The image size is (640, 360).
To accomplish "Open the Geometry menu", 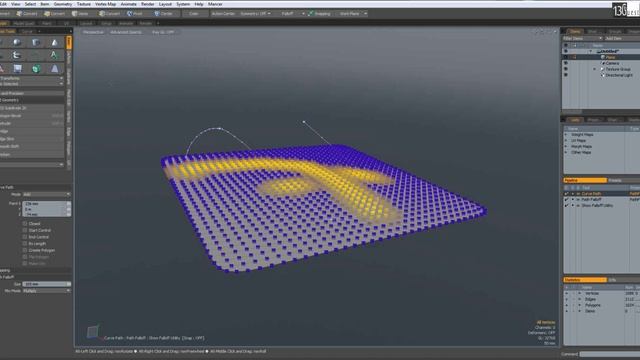I will [x=63, y=4].
